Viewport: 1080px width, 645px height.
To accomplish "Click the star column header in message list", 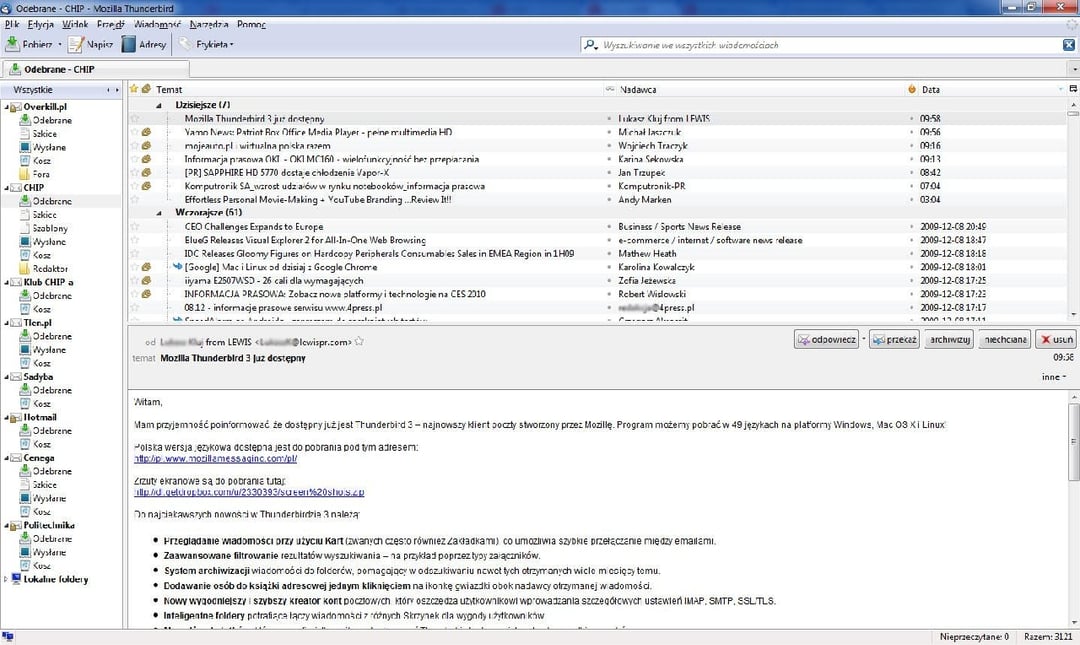I will pos(132,89).
